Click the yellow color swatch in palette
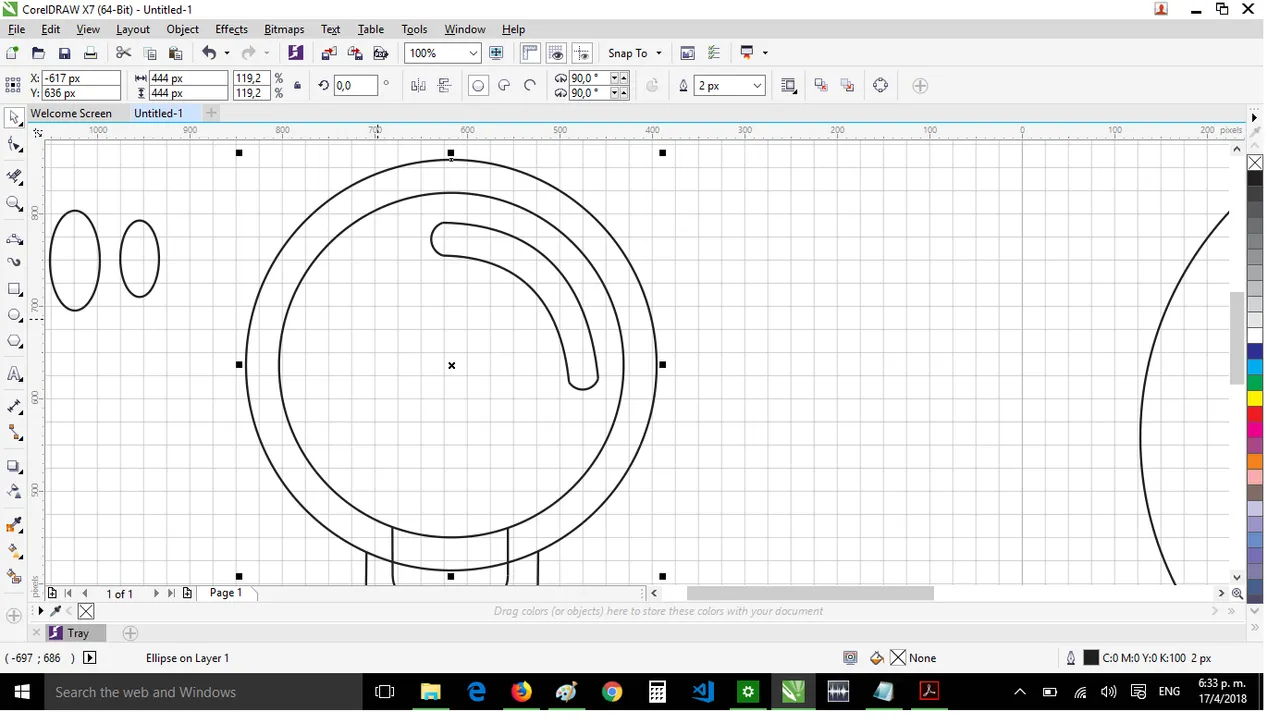 (1254, 399)
